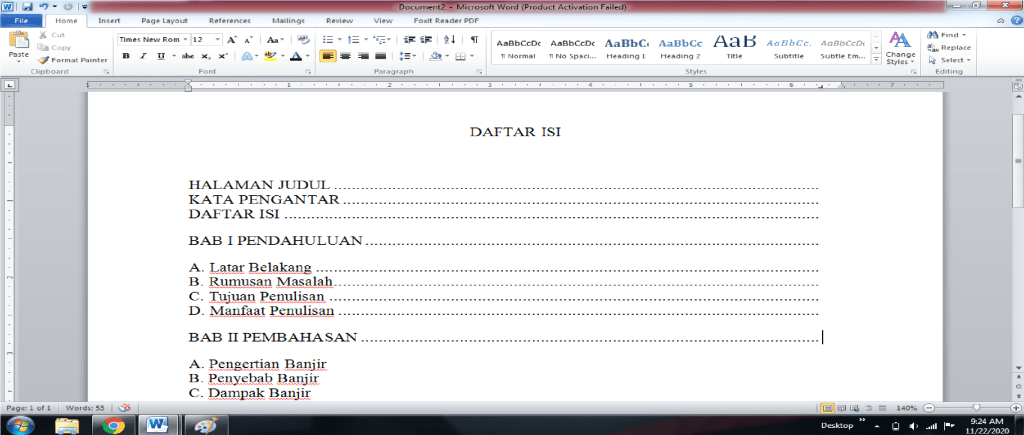The image size is (1024, 435).
Task: Click the Replace button in Editing
Action: click(949, 47)
